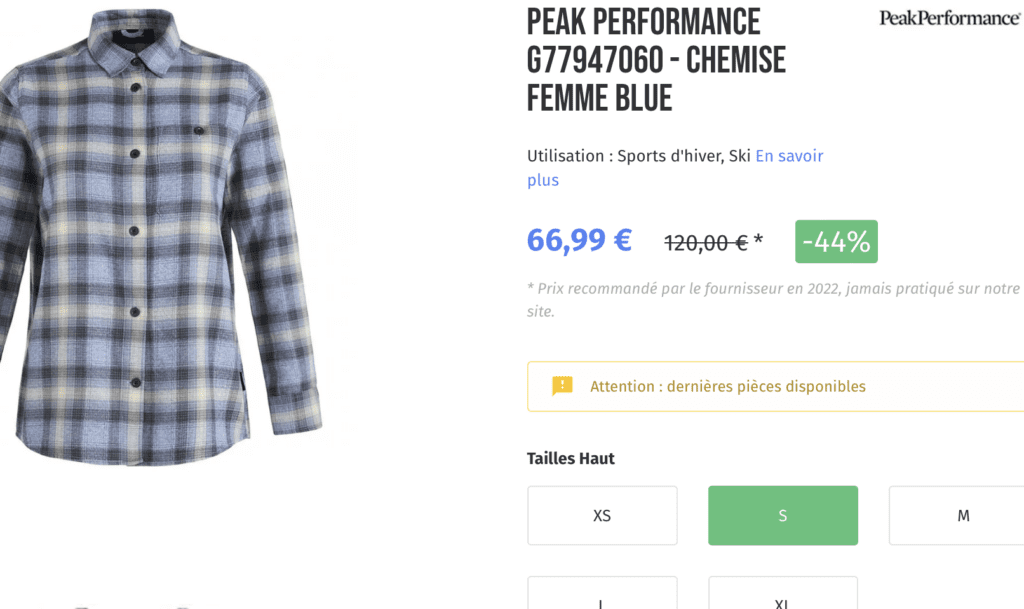Click the PeakPerformance brand logo

pos(946,17)
